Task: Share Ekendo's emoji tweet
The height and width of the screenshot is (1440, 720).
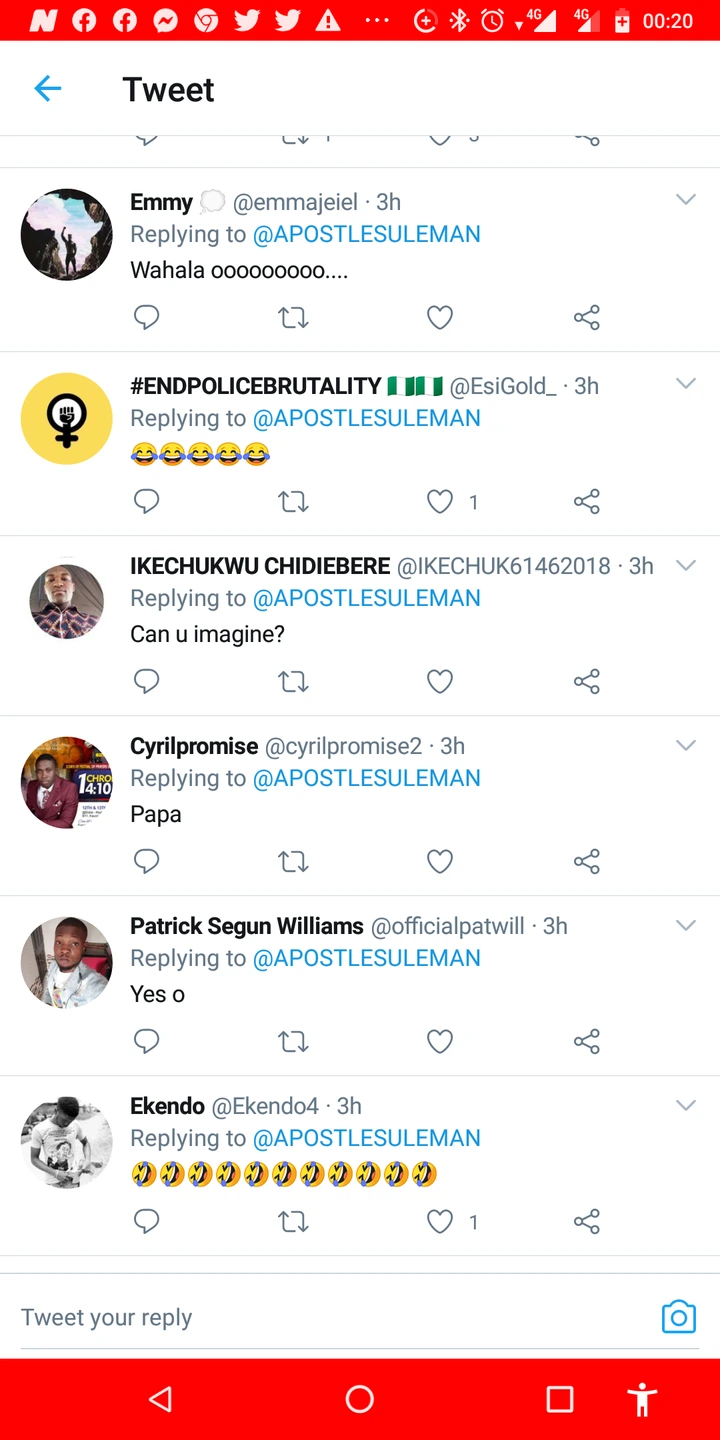Action: pos(587,1222)
